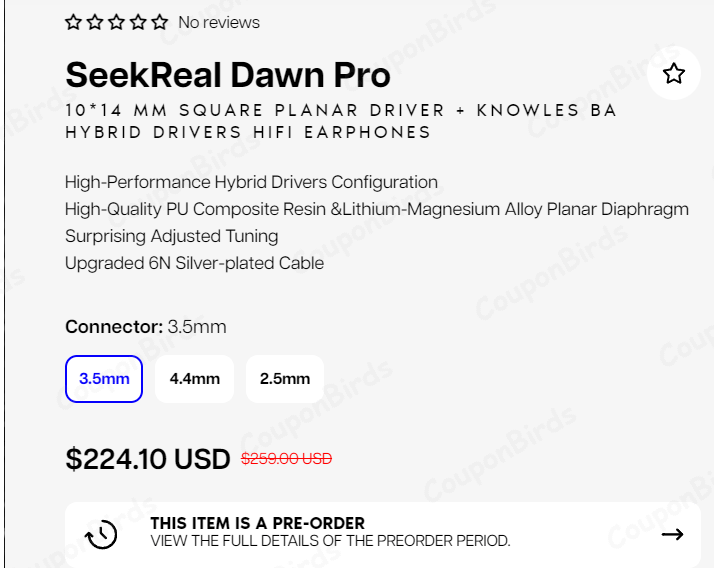Choose the 4.4mm connector option

click(195, 379)
